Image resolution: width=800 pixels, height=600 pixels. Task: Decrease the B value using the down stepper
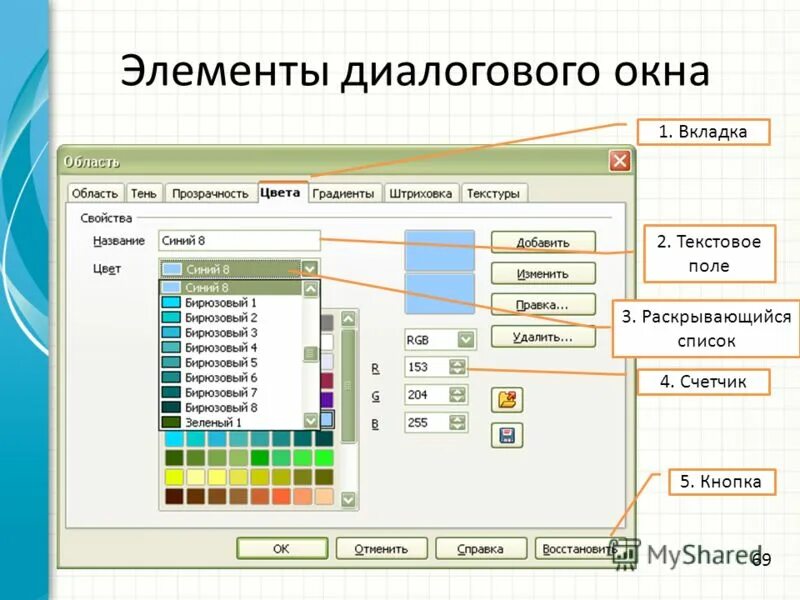[458, 427]
